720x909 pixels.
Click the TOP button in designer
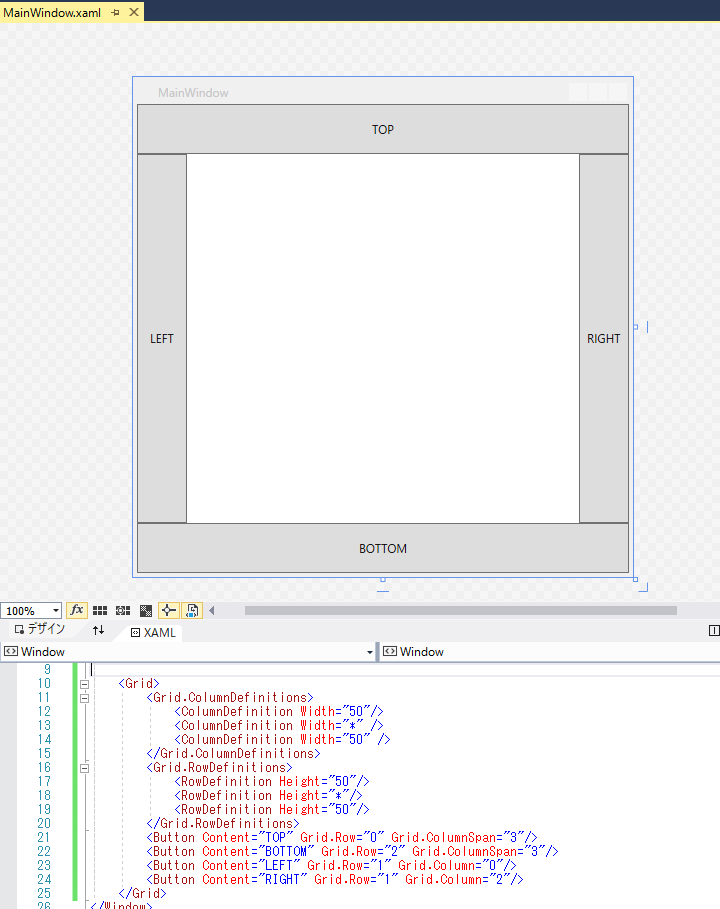click(383, 129)
